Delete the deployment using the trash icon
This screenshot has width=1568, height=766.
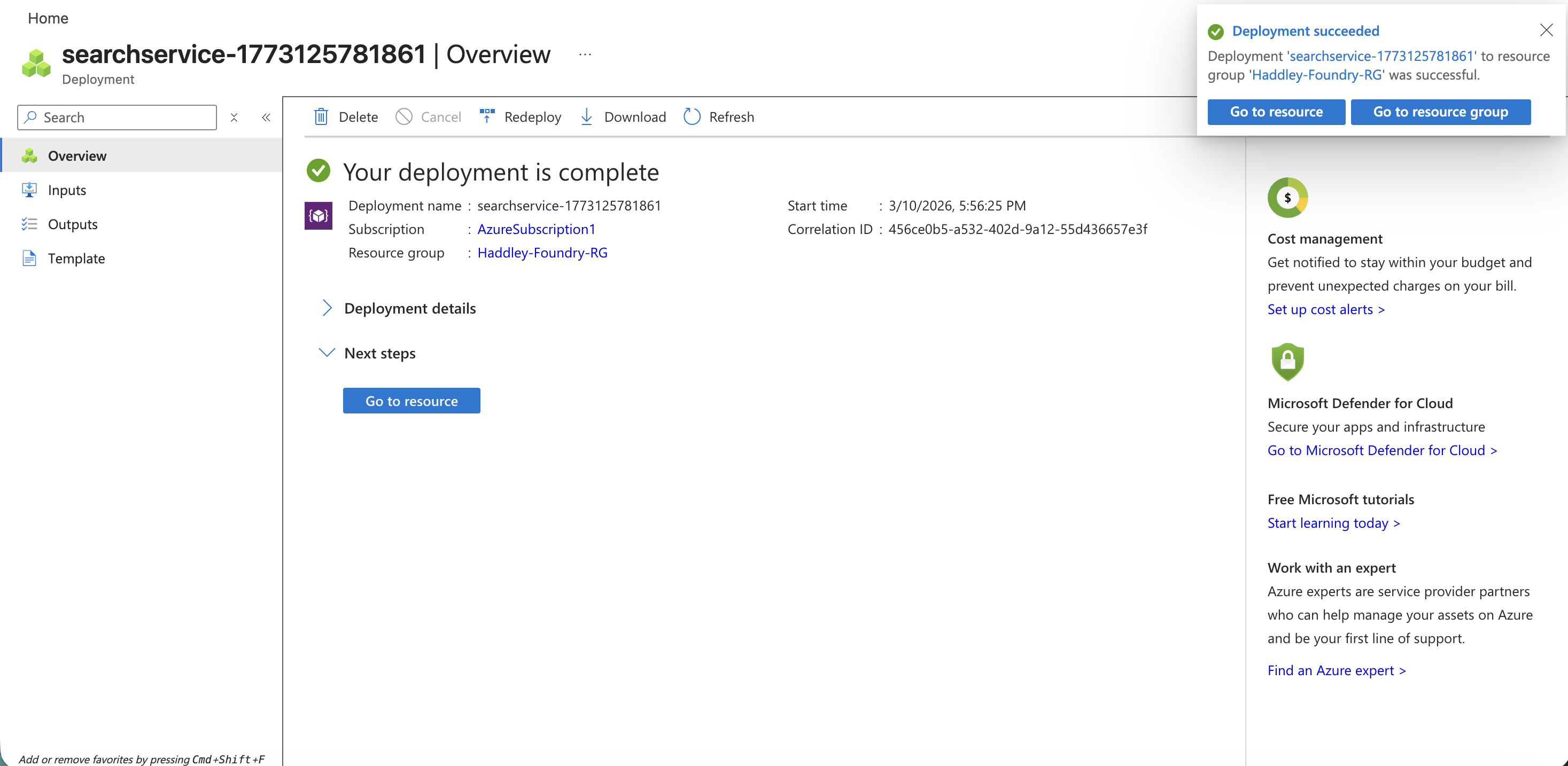tap(321, 116)
